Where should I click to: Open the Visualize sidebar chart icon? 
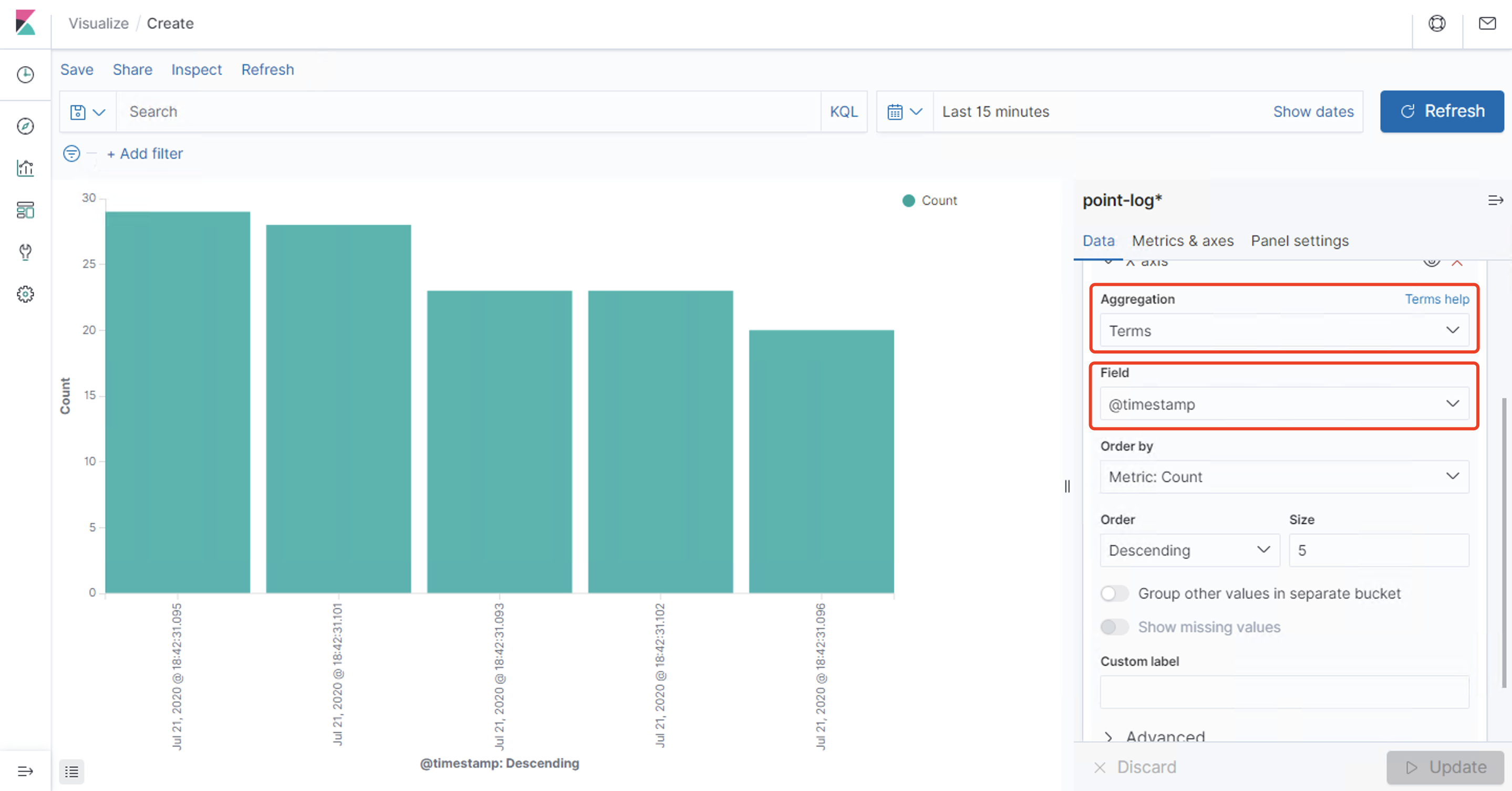[25, 169]
